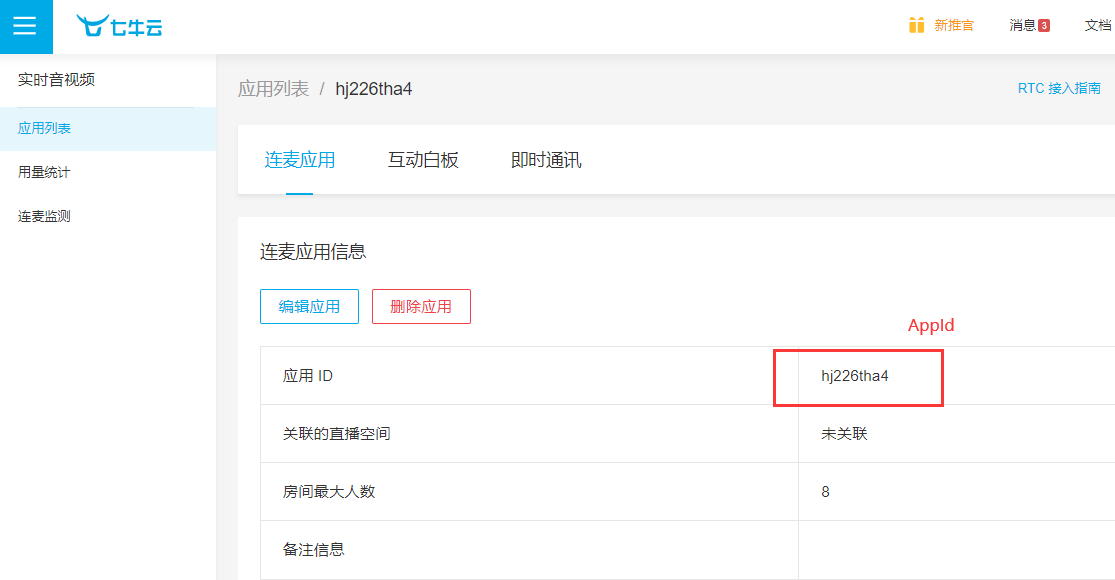The height and width of the screenshot is (580, 1115).
Task: Open the hamburger navigation menu
Action: [25, 26]
